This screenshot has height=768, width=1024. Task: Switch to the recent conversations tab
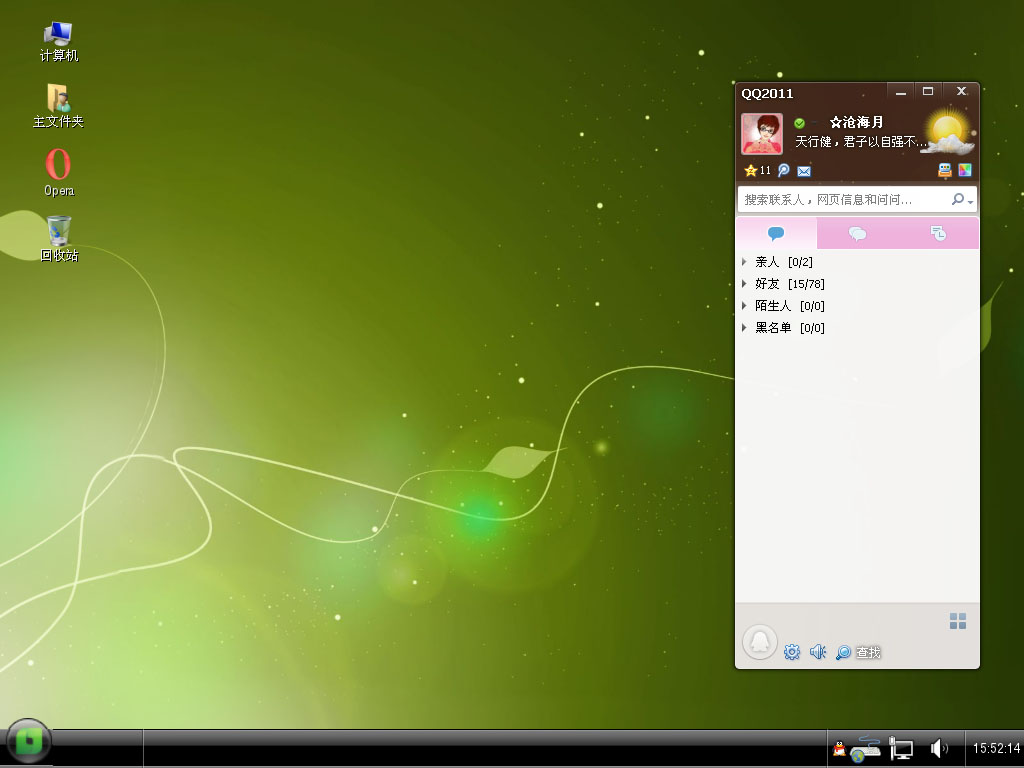[938, 233]
